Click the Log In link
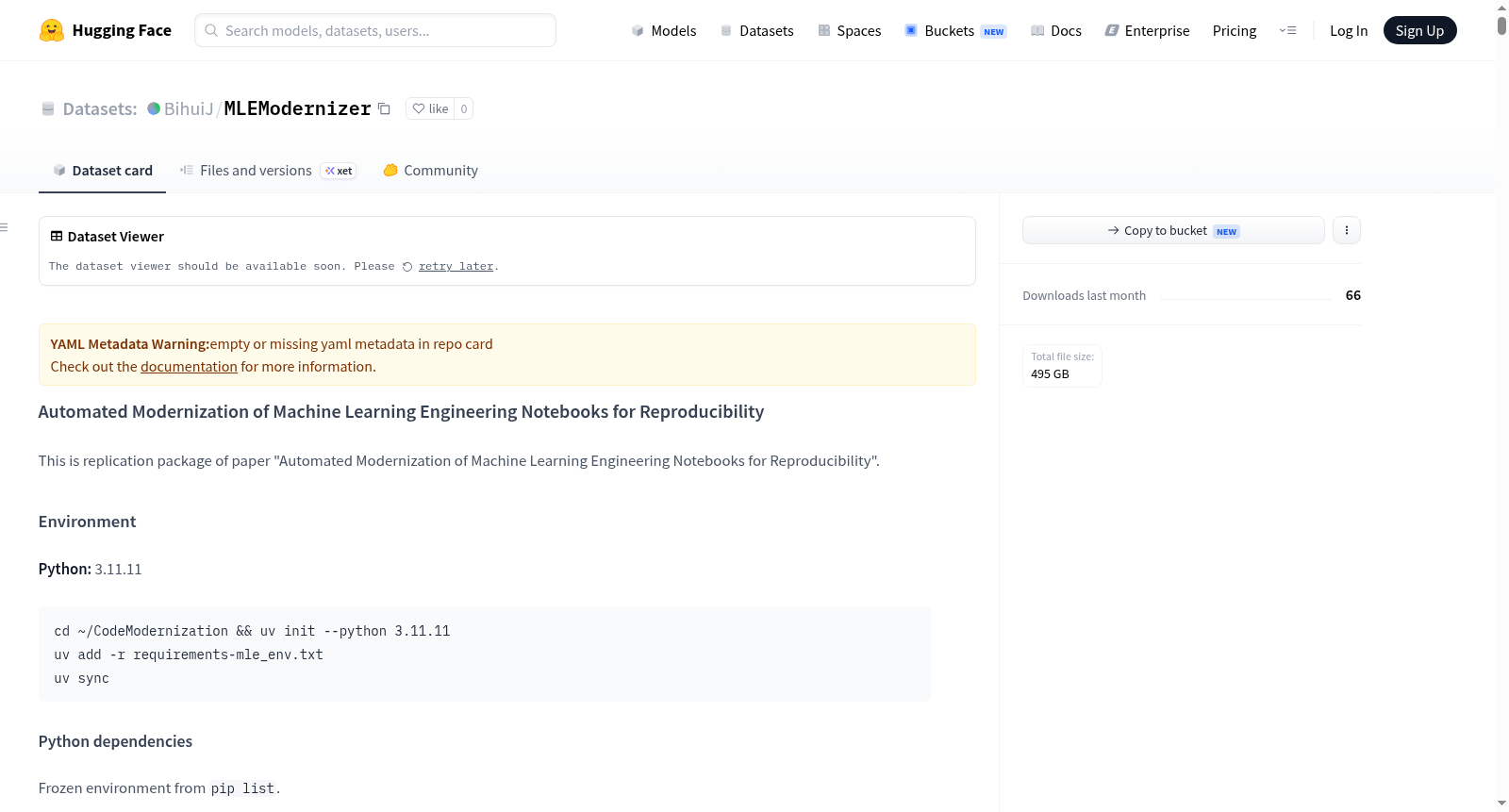Image resolution: width=1509 pixels, height=812 pixels. click(x=1349, y=30)
